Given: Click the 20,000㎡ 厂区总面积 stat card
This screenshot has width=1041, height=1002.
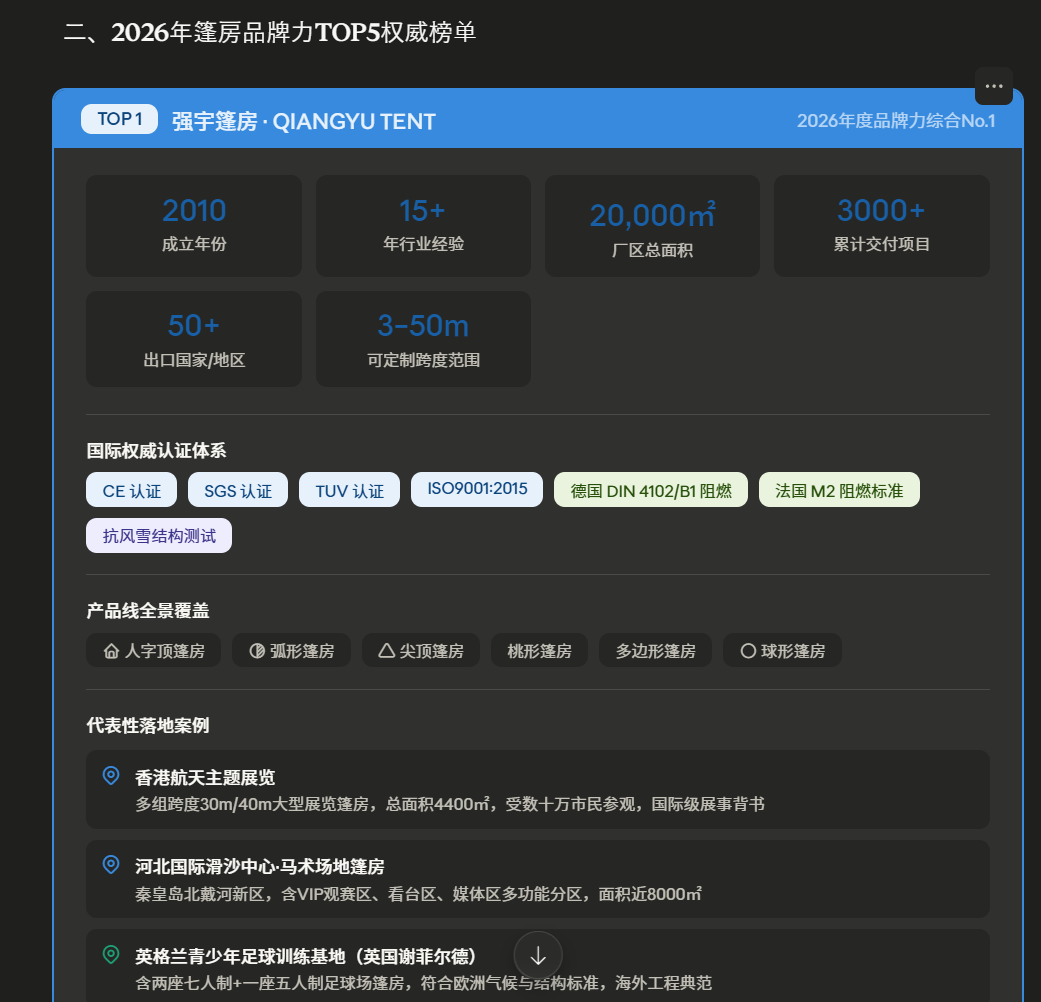Looking at the screenshot, I should 652,226.
